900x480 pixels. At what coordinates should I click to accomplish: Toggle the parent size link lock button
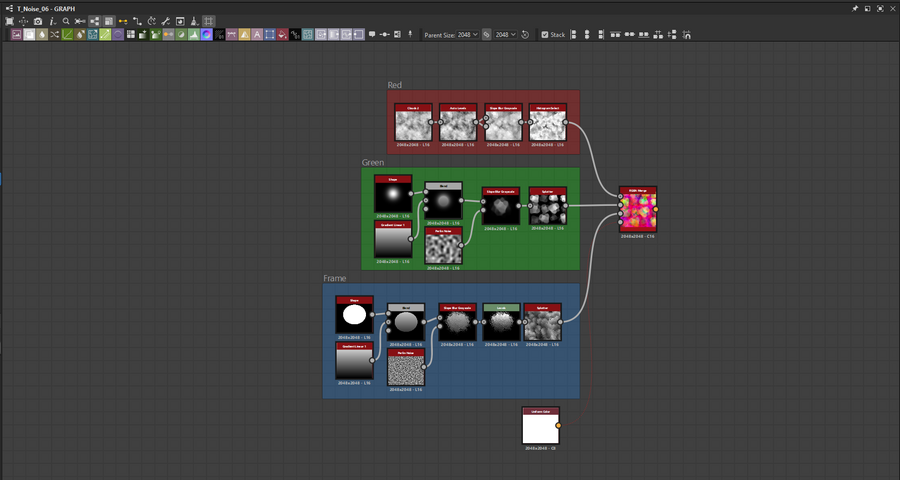point(487,35)
